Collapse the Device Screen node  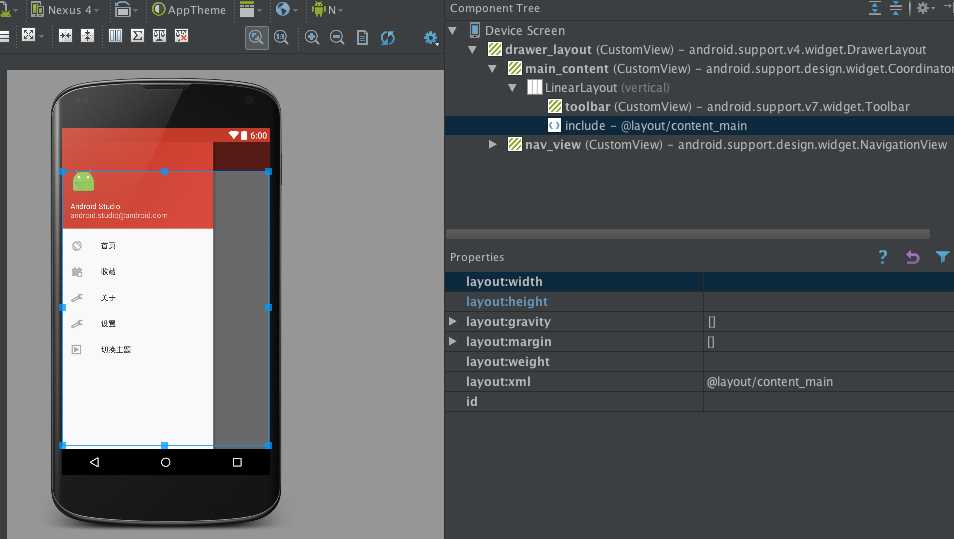(x=452, y=30)
